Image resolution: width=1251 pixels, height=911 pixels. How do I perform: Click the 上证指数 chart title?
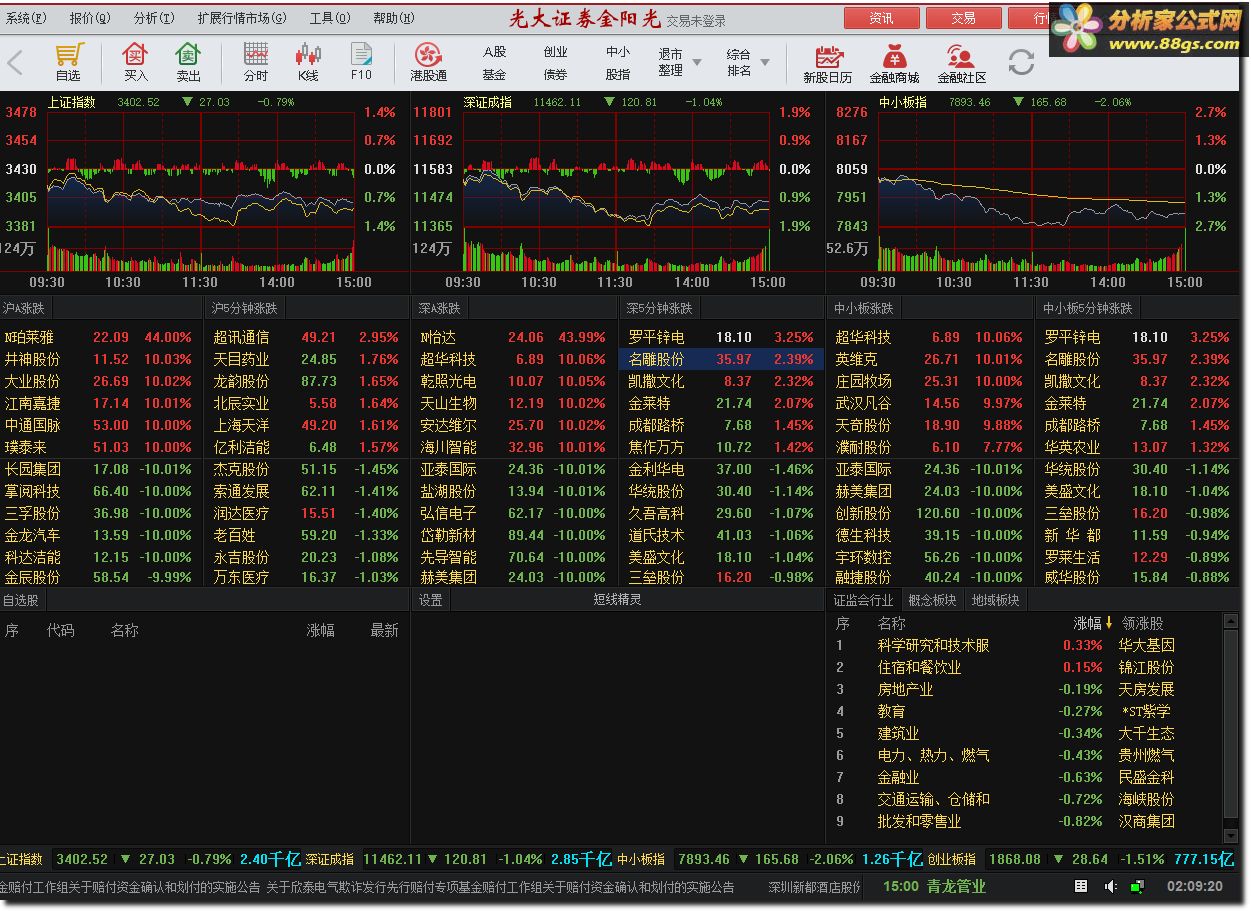pyautogui.click(x=72, y=102)
